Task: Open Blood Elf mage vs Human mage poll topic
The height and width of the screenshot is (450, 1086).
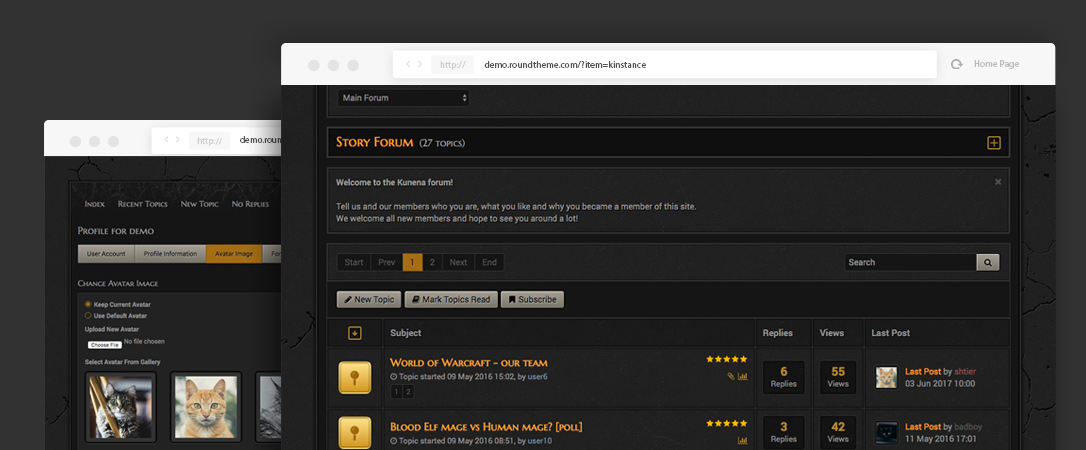Action: coord(486,426)
